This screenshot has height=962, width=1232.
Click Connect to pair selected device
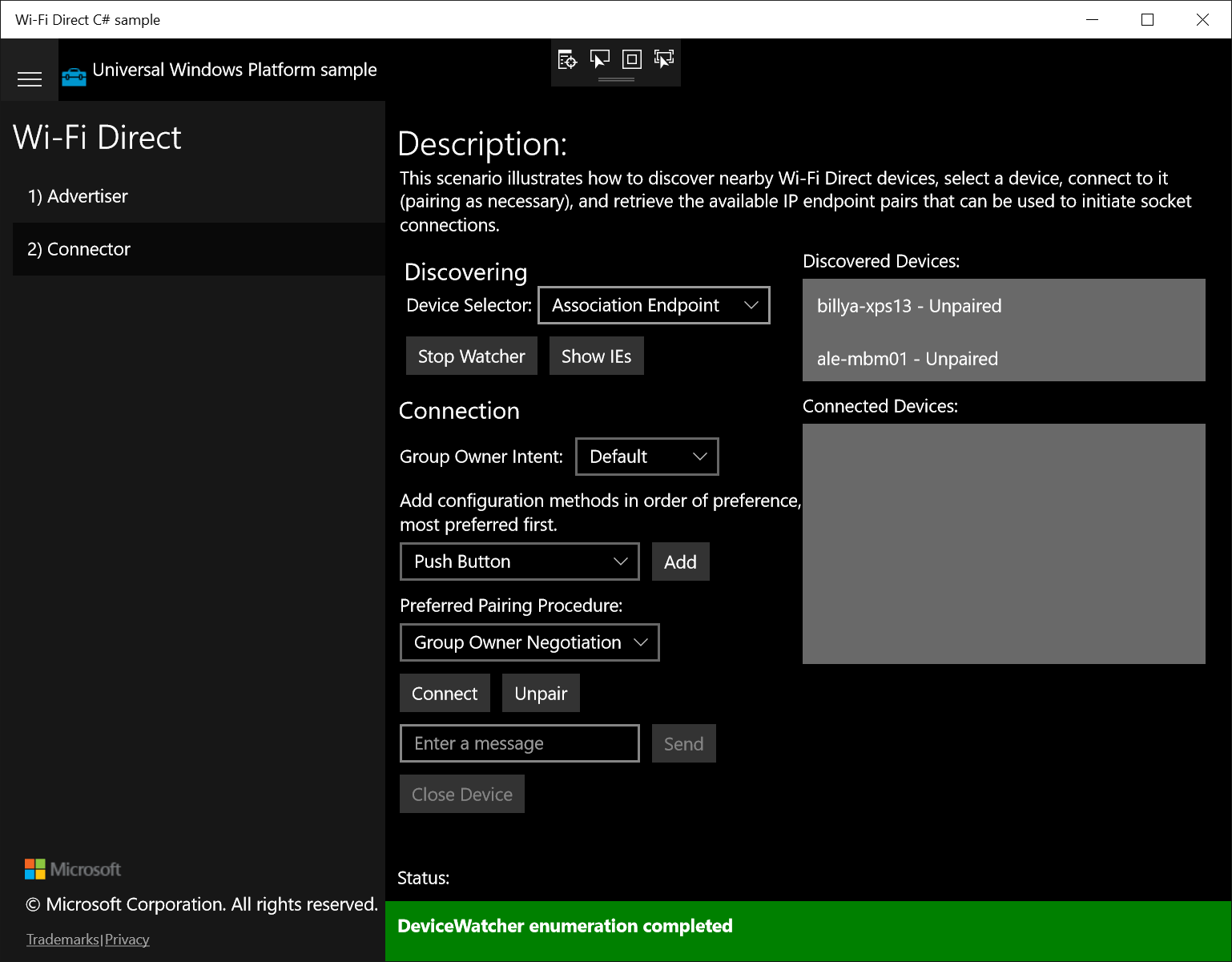(445, 694)
